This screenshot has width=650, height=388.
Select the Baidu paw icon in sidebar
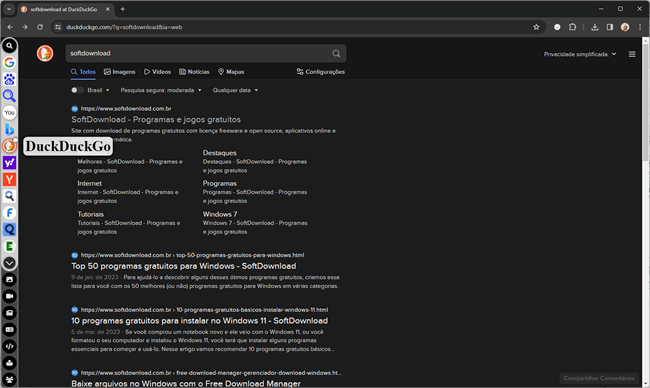click(x=9, y=79)
